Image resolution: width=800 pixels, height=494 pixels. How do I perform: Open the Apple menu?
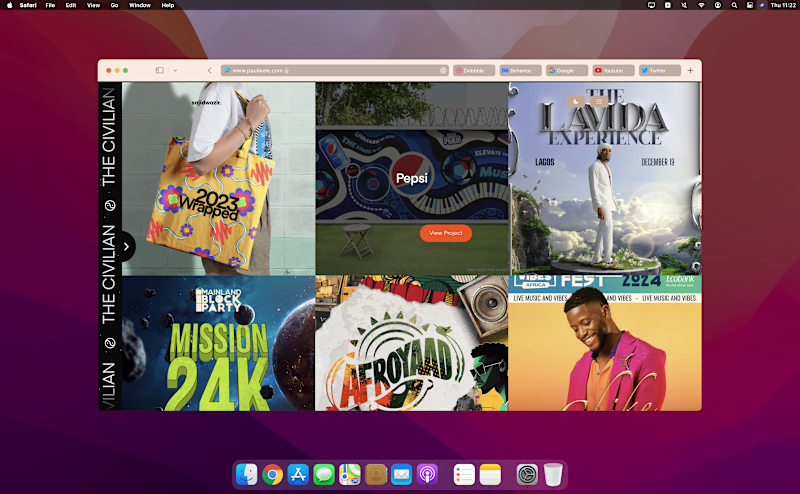[9, 5]
